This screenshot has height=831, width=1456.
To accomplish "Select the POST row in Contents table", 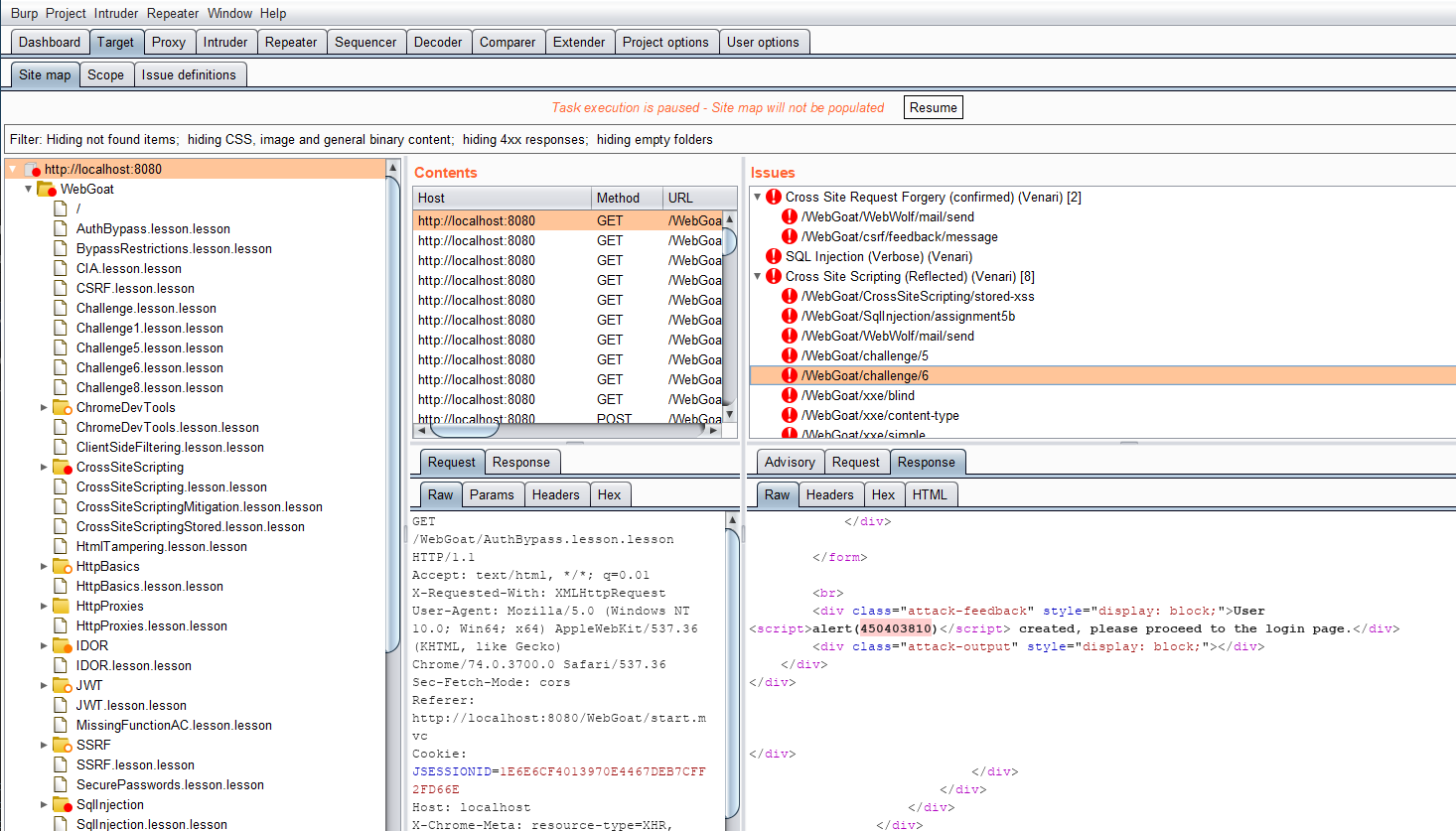I will 568,418.
